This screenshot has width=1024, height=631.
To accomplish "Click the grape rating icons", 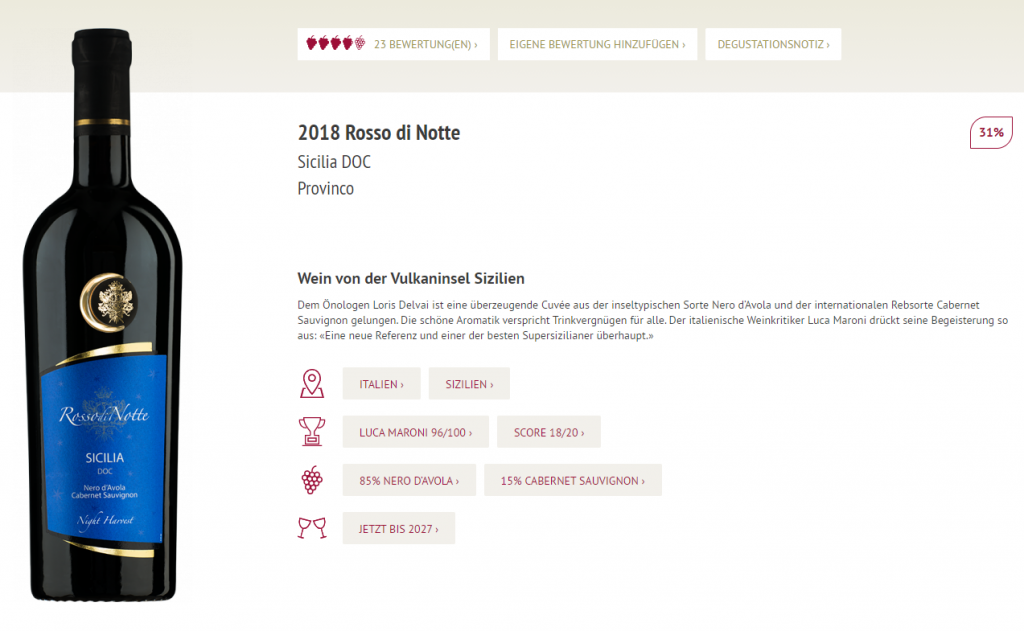I will pos(335,44).
